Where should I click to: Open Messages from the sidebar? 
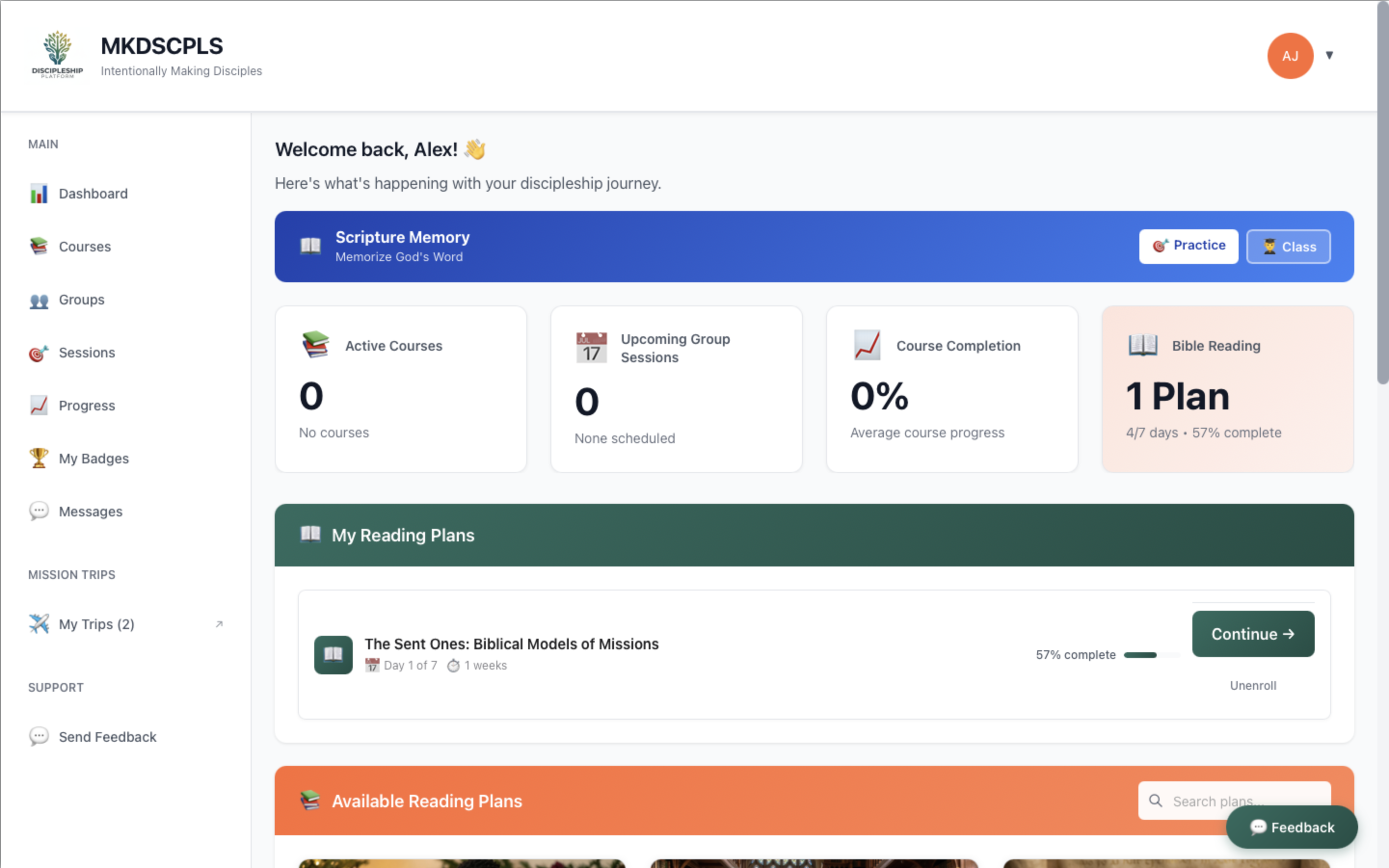coord(90,511)
